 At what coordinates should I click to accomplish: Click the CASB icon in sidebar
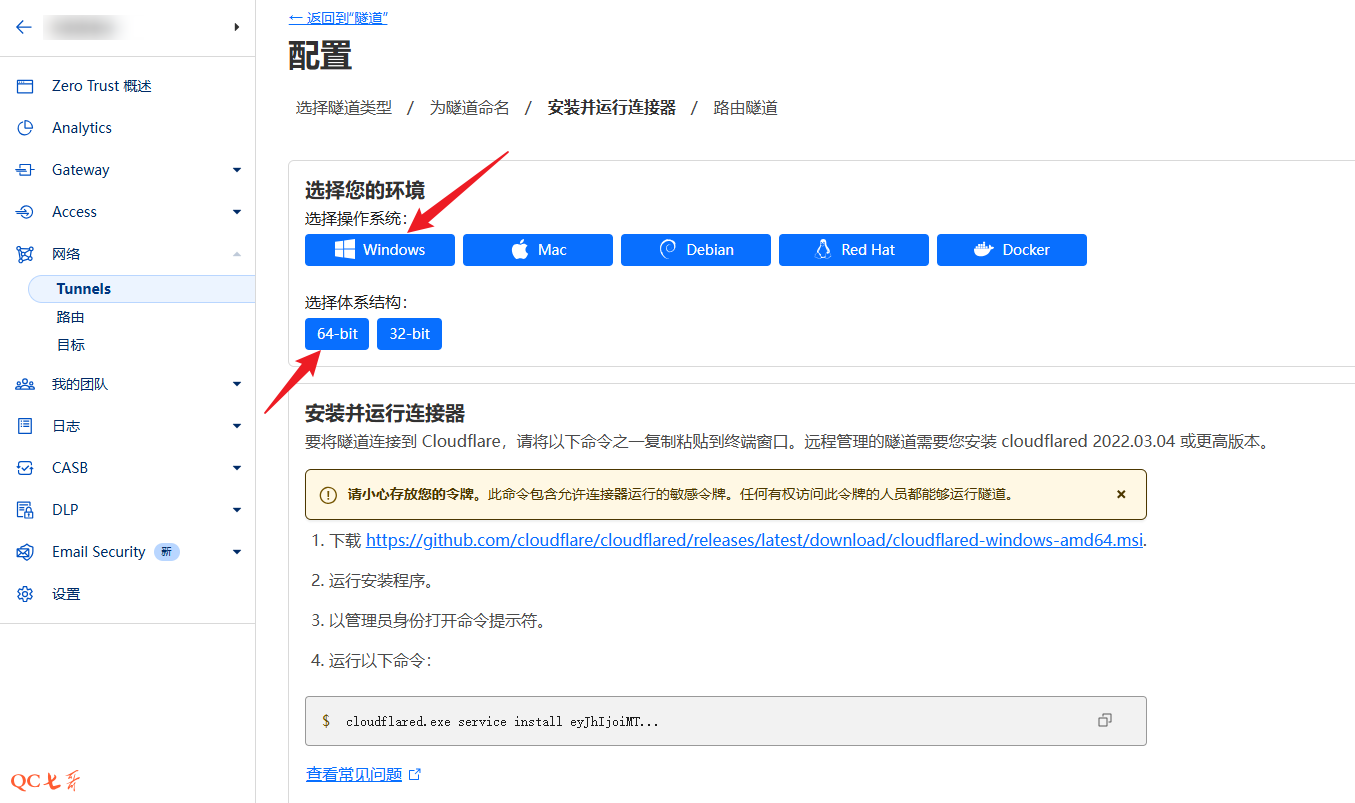click(25, 468)
